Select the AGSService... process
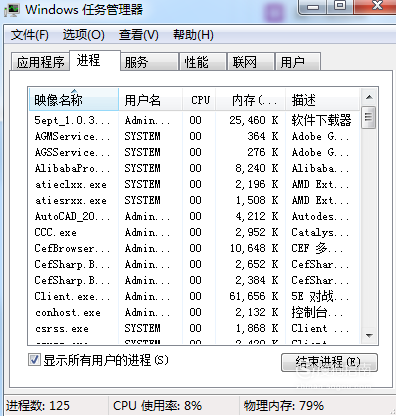The width and height of the screenshot is (396, 416). (194, 152)
